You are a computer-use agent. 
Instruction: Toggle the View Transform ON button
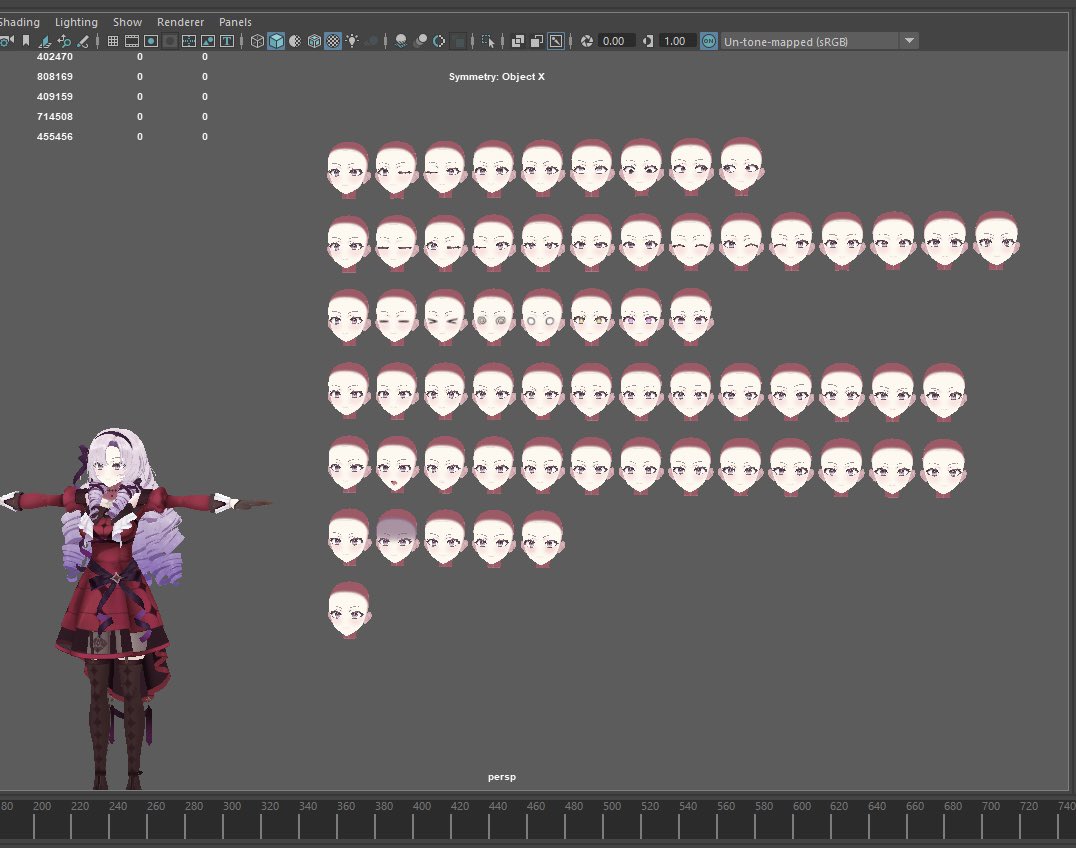[709, 41]
